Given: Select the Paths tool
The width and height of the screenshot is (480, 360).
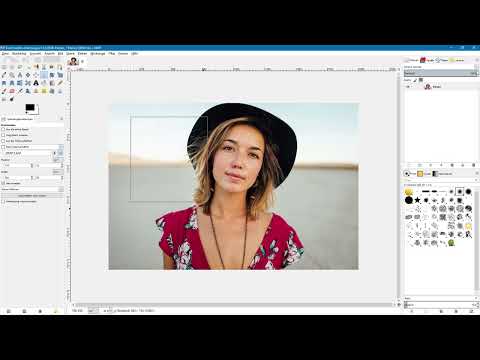Looking at the screenshot, I should (x=60, y=67).
